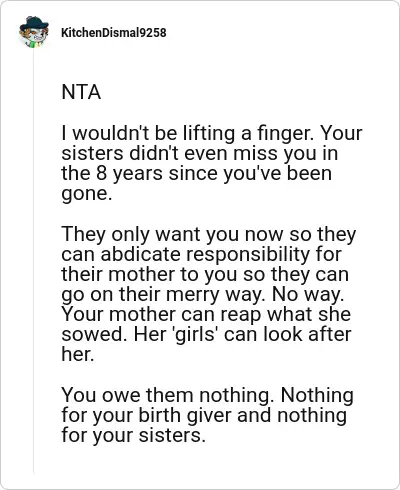Screen dimensions: 400x490
Task: Click the paragraph starting "You owe them nothing"
Action: [x=207, y=415]
